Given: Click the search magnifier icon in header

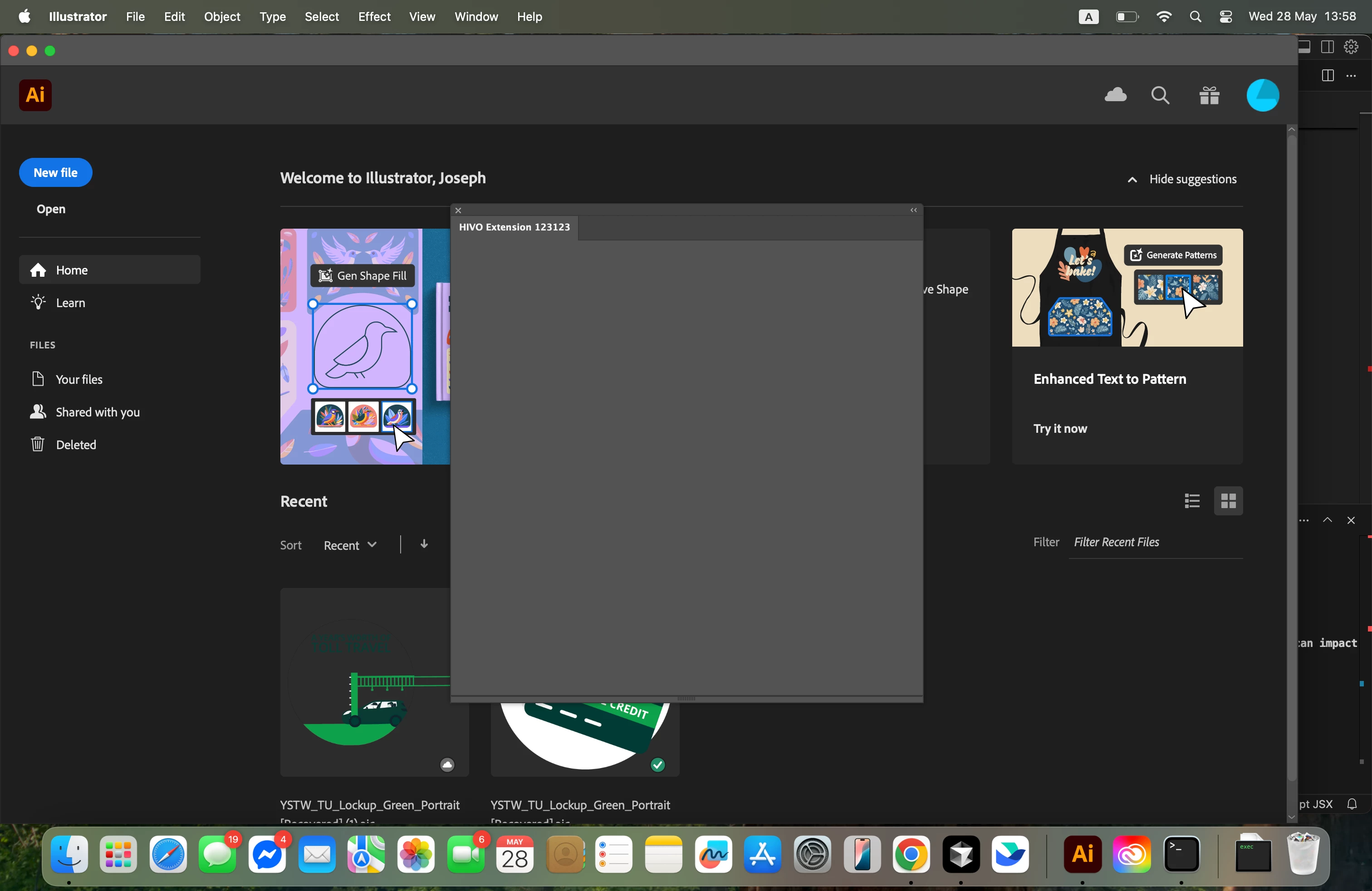Looking at the screenshot, I should click(x=1160, y=95).
